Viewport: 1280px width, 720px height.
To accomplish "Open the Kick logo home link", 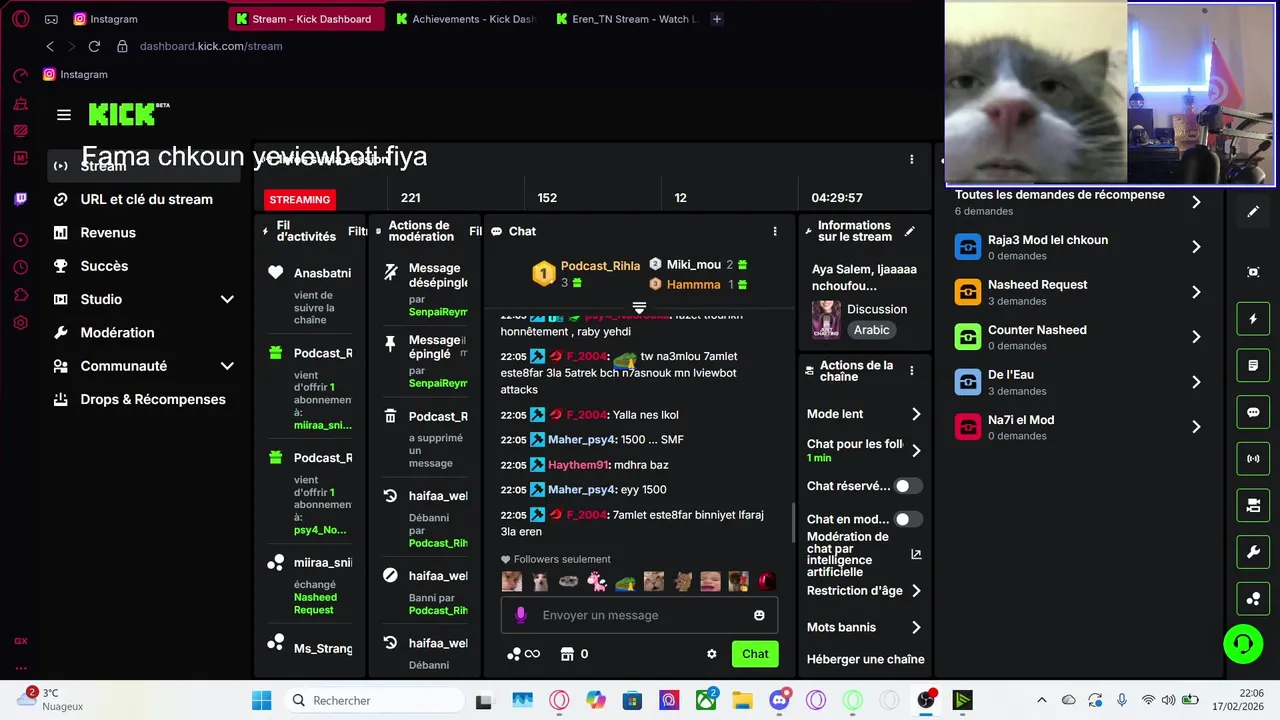I will click(128, 114).
